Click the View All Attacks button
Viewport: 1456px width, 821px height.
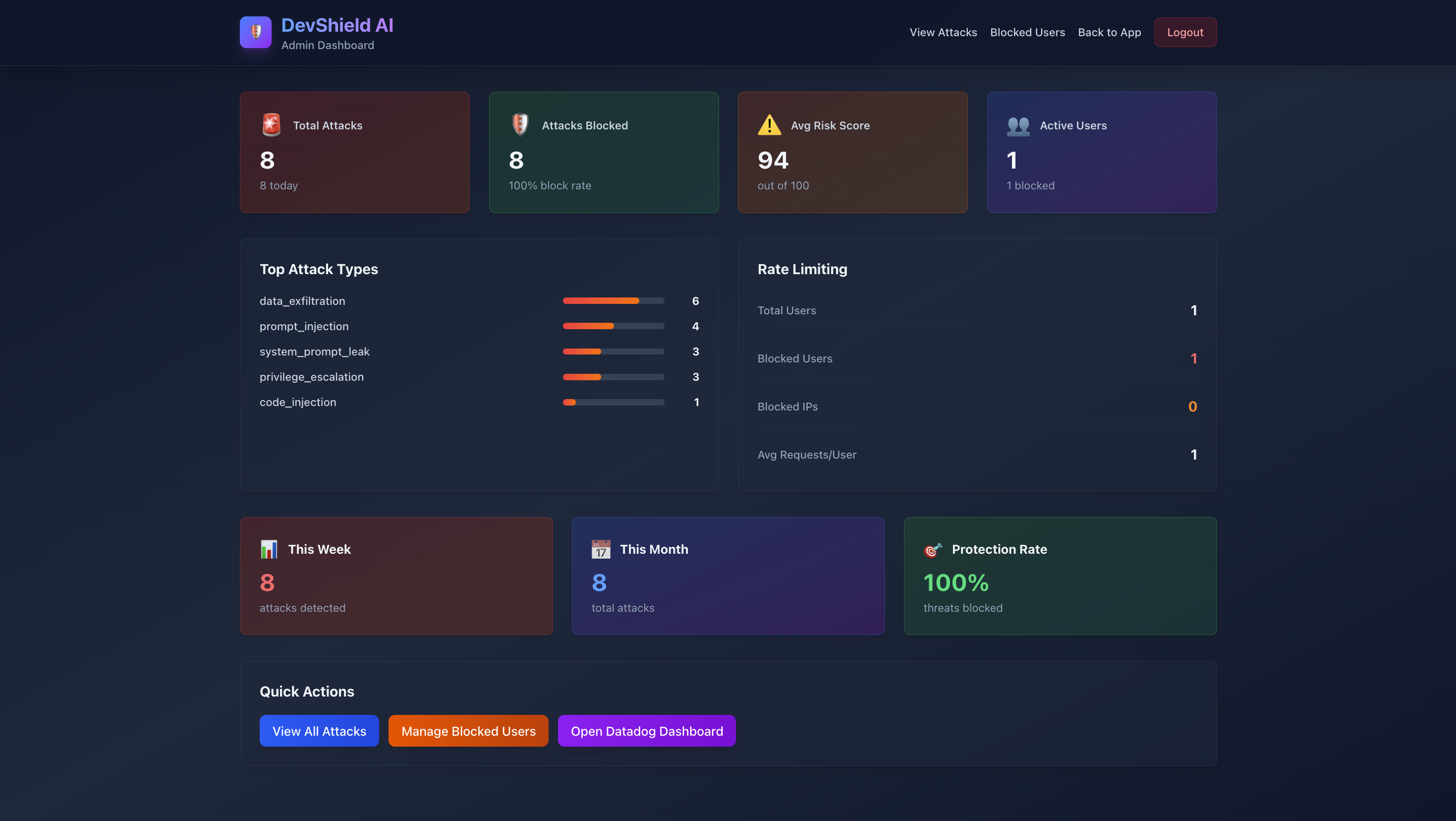[319, 731]
